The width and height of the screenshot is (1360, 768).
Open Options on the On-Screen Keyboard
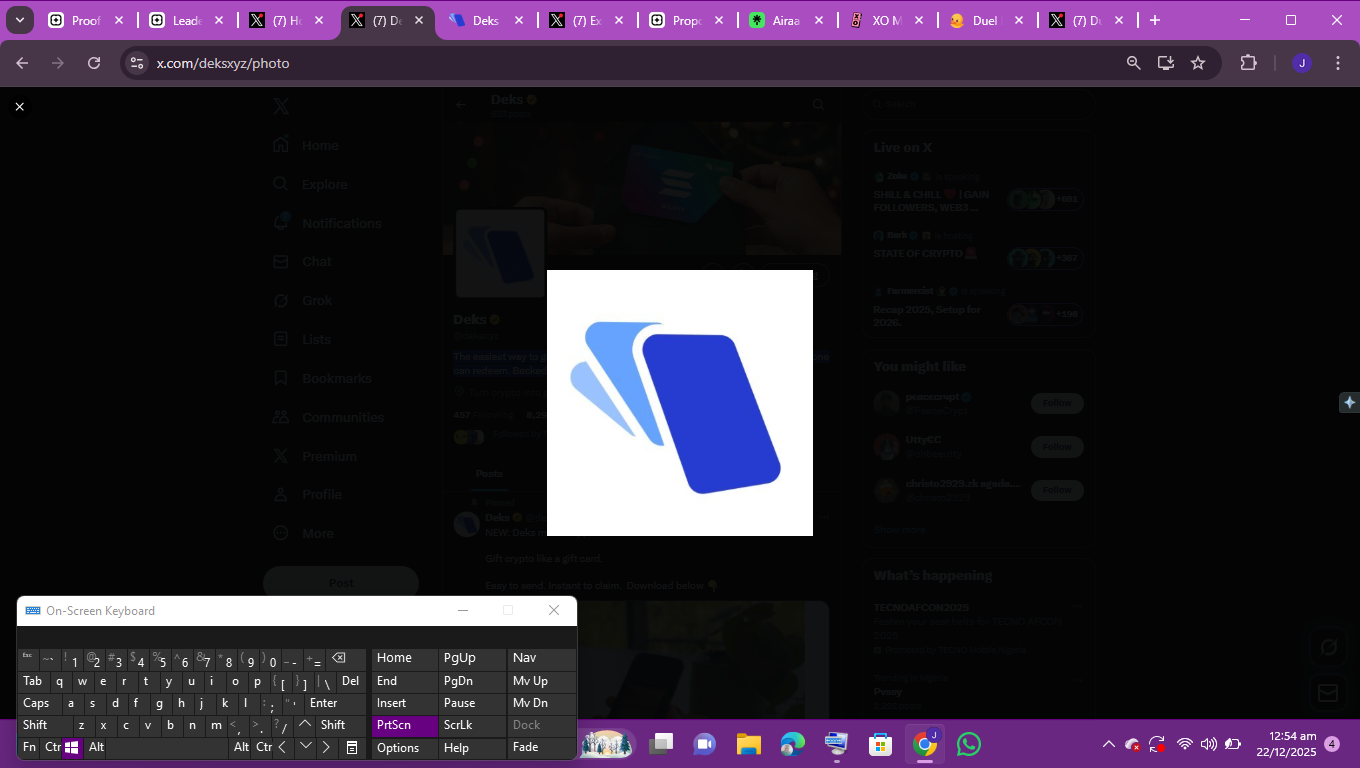pyautogui.click(x=398, y=748)
